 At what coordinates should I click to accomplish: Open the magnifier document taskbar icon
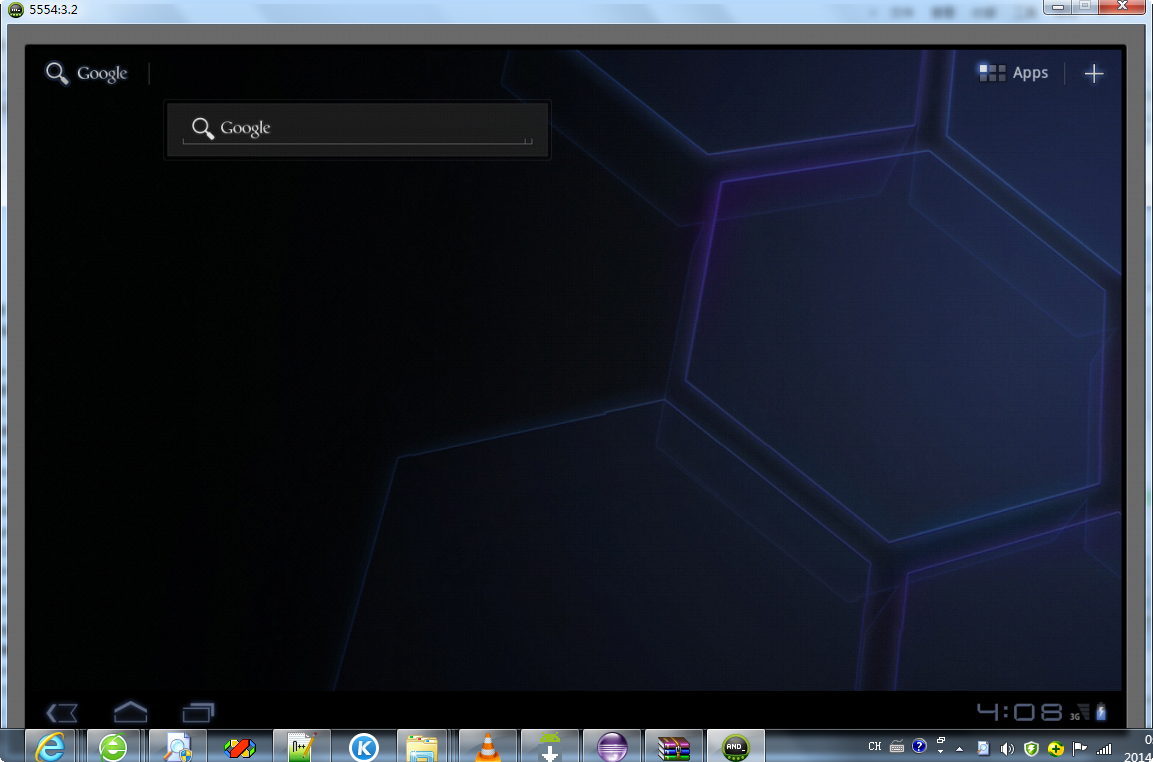(177, 747)
